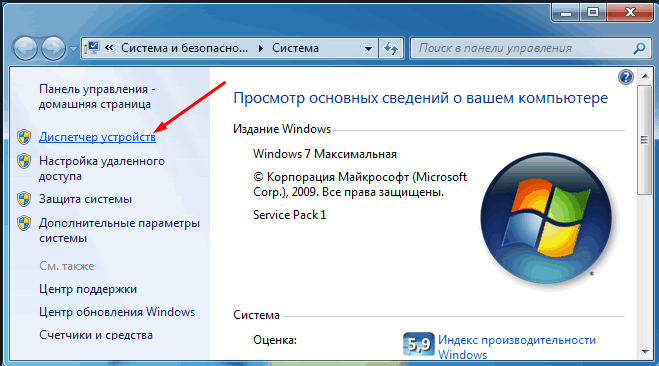Click the magnifier search icon
659x366 pixels.
point(639,48)
